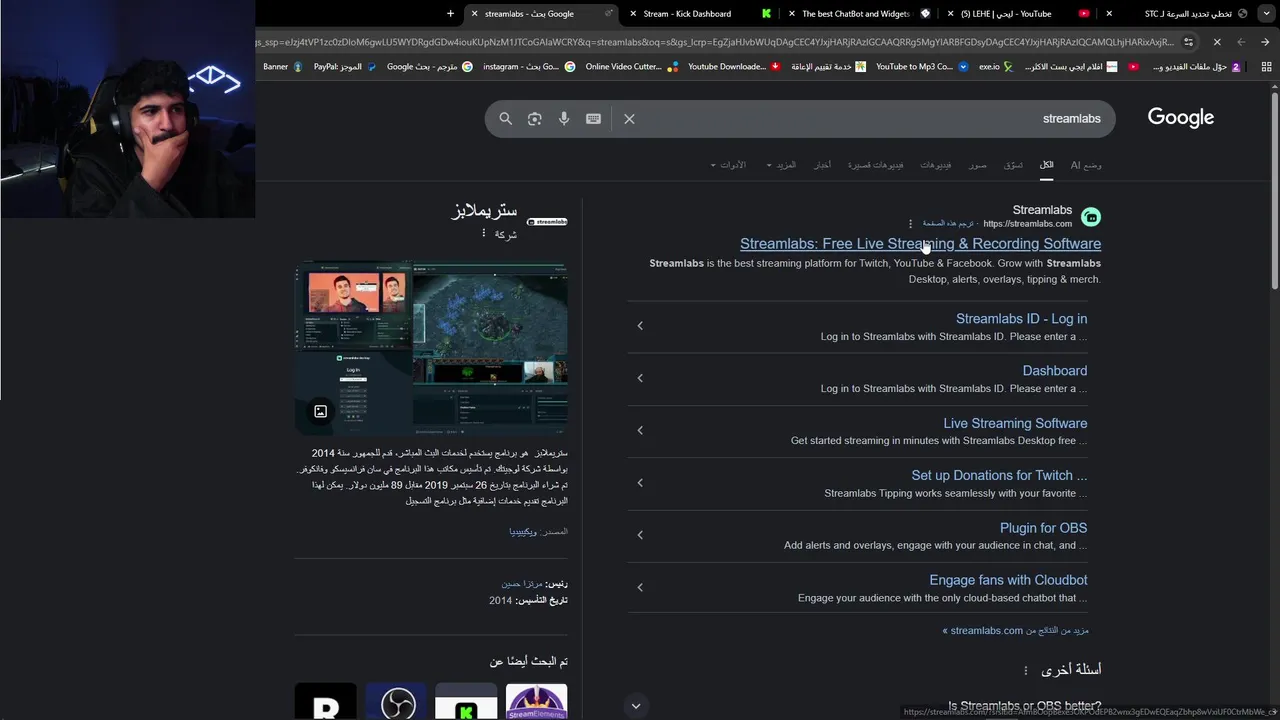Close the Stream - Kick Dashboard tab
Image resolution: width=1280 pixels, height=720 pixels.
(x=634, y=14)
